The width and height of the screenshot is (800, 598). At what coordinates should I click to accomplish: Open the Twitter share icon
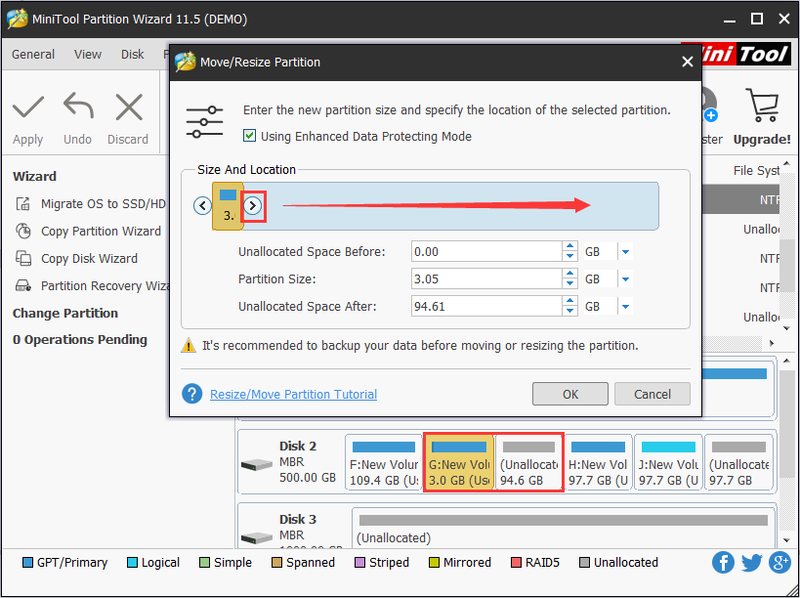pyautogui.click(x=752, y=563)
